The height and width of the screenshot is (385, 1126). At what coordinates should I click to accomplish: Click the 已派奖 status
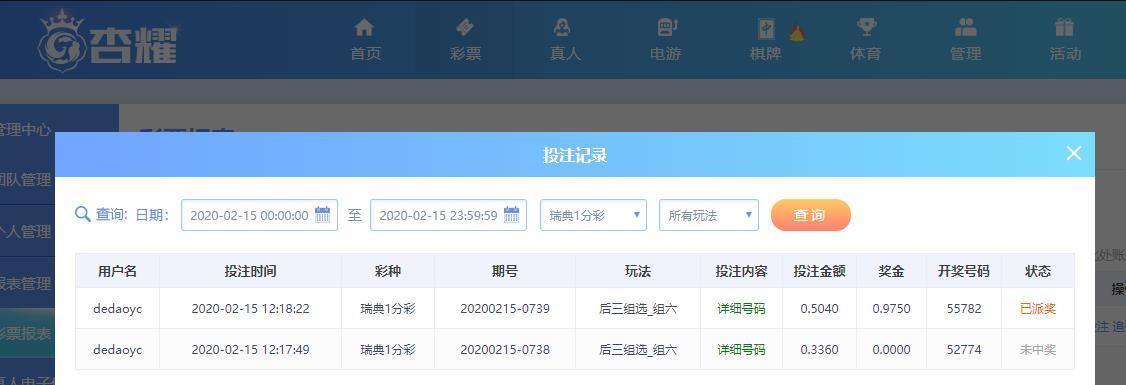click(1038, 309)
